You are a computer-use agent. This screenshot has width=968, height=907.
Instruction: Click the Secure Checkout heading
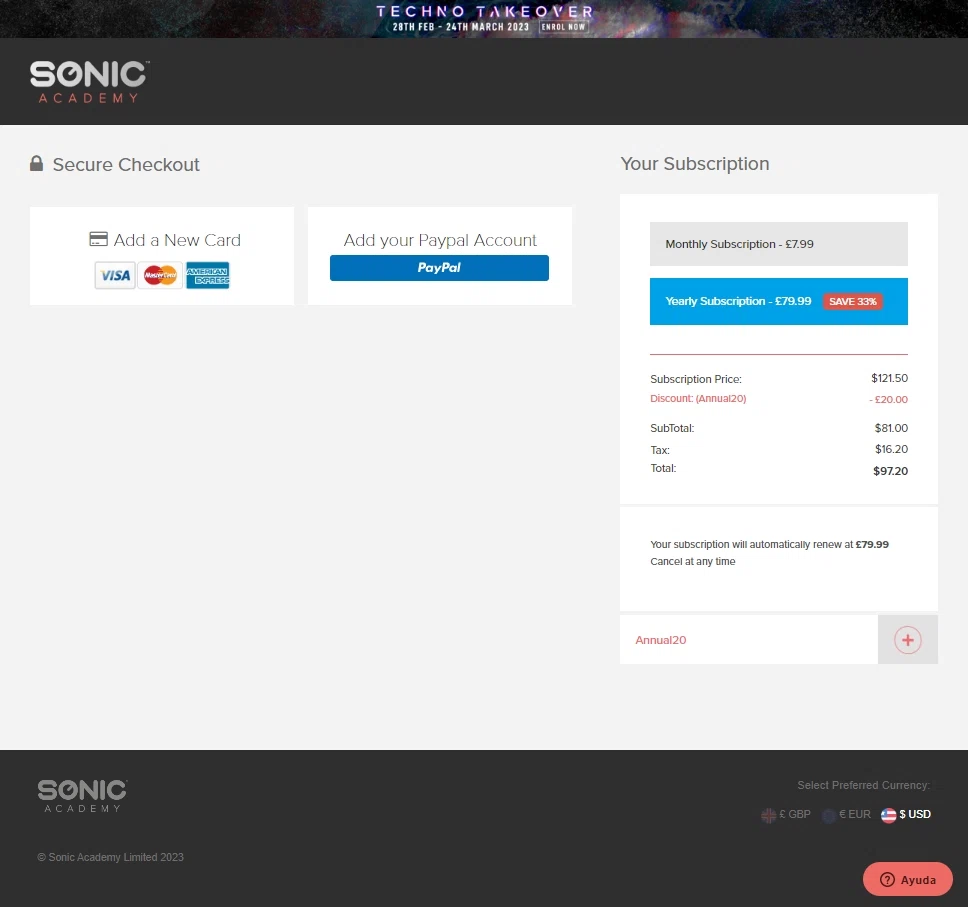point(126,165)
